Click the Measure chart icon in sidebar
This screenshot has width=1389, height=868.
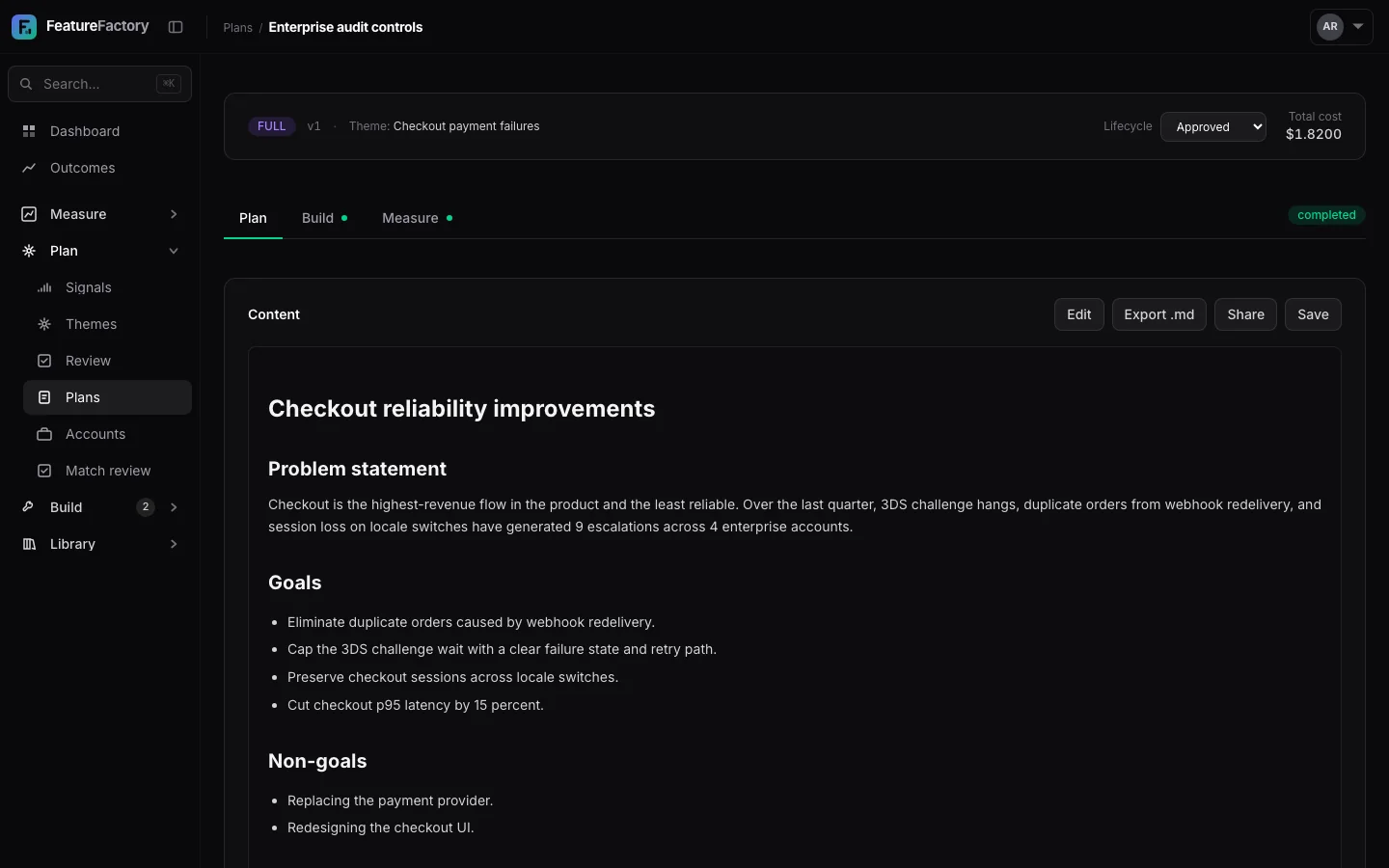(x=29, y=214)
